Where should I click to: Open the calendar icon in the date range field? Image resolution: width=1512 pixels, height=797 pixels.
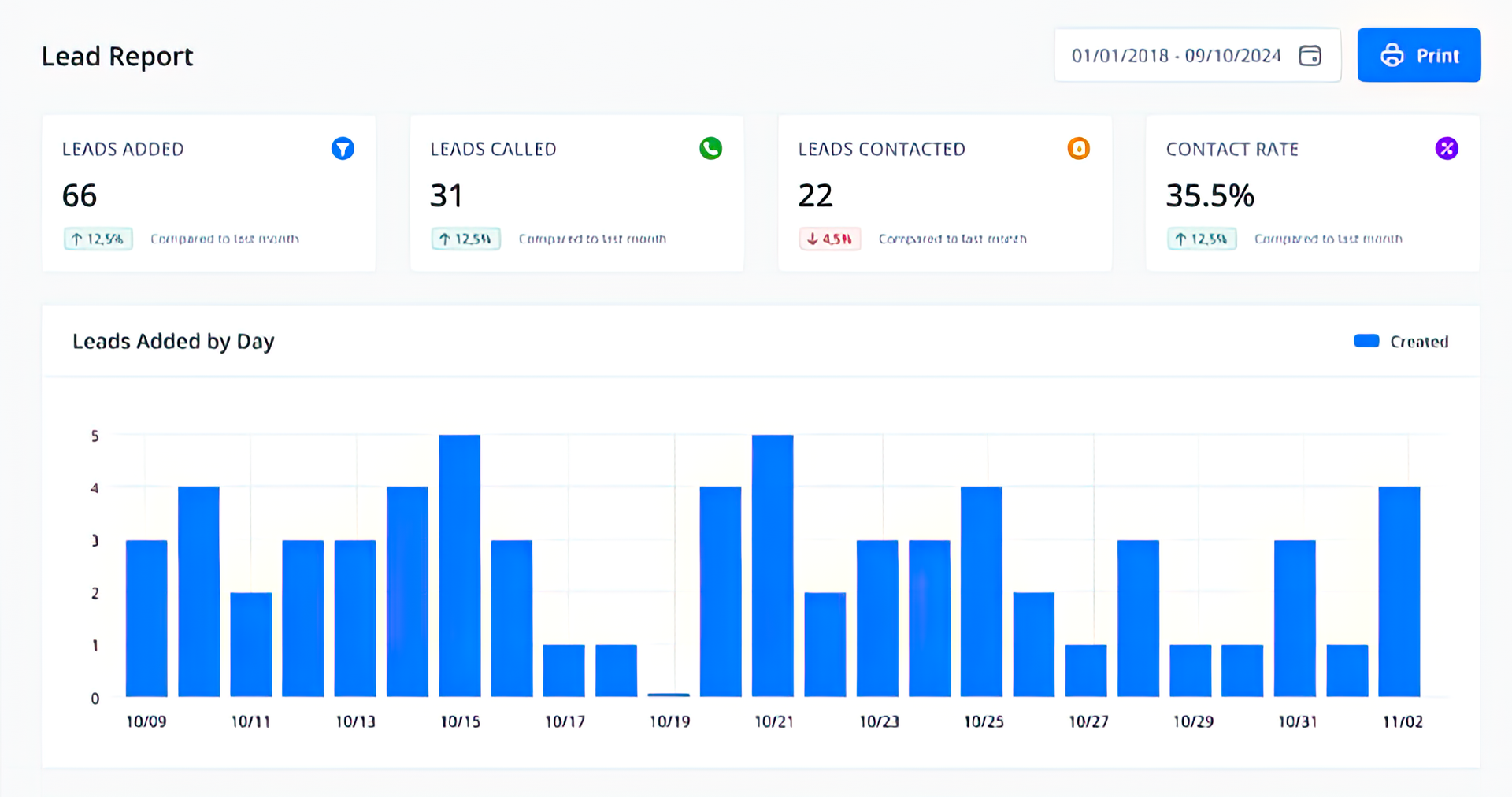(x=1310, y=54)
